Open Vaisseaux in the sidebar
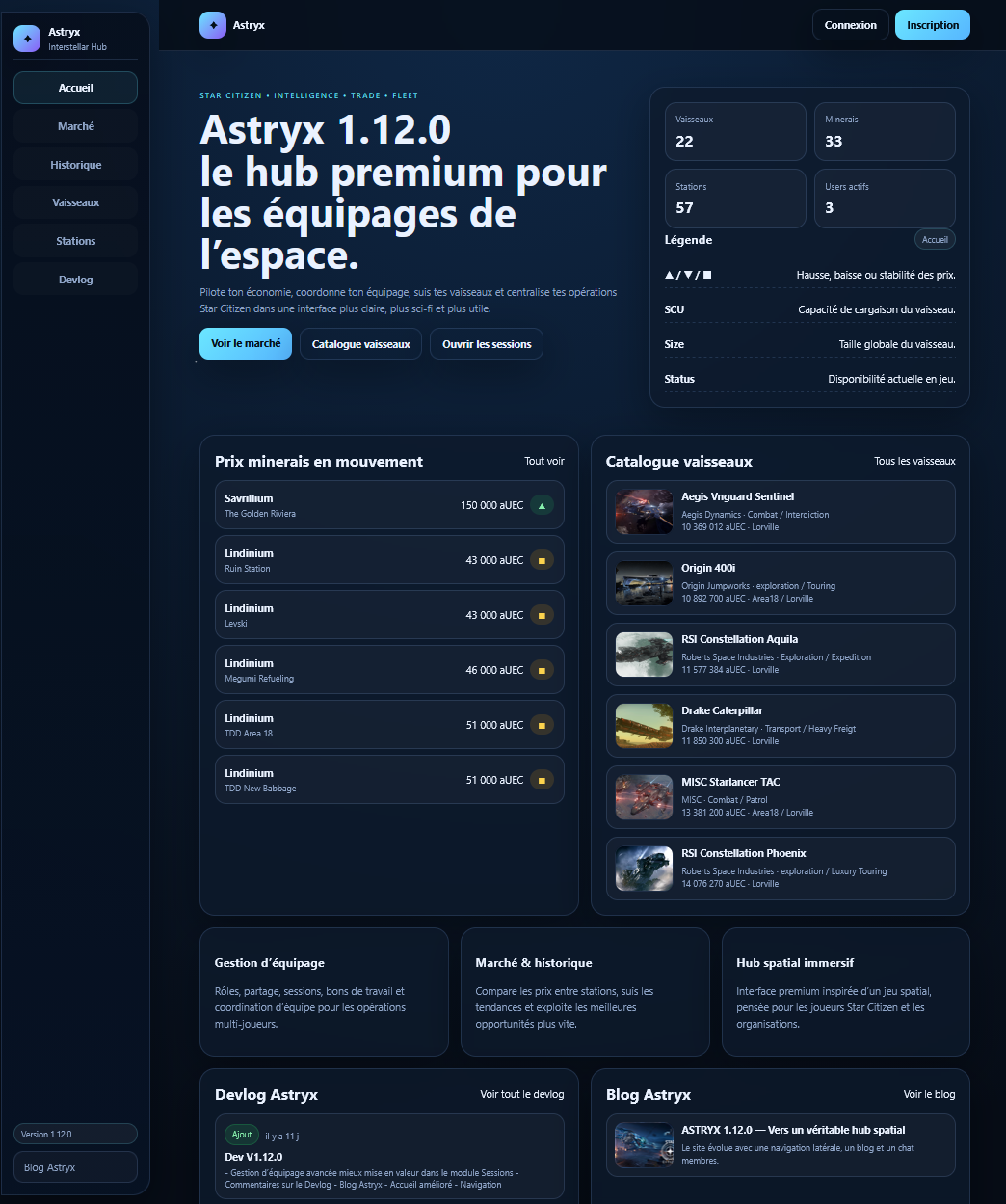 (76, 202)
